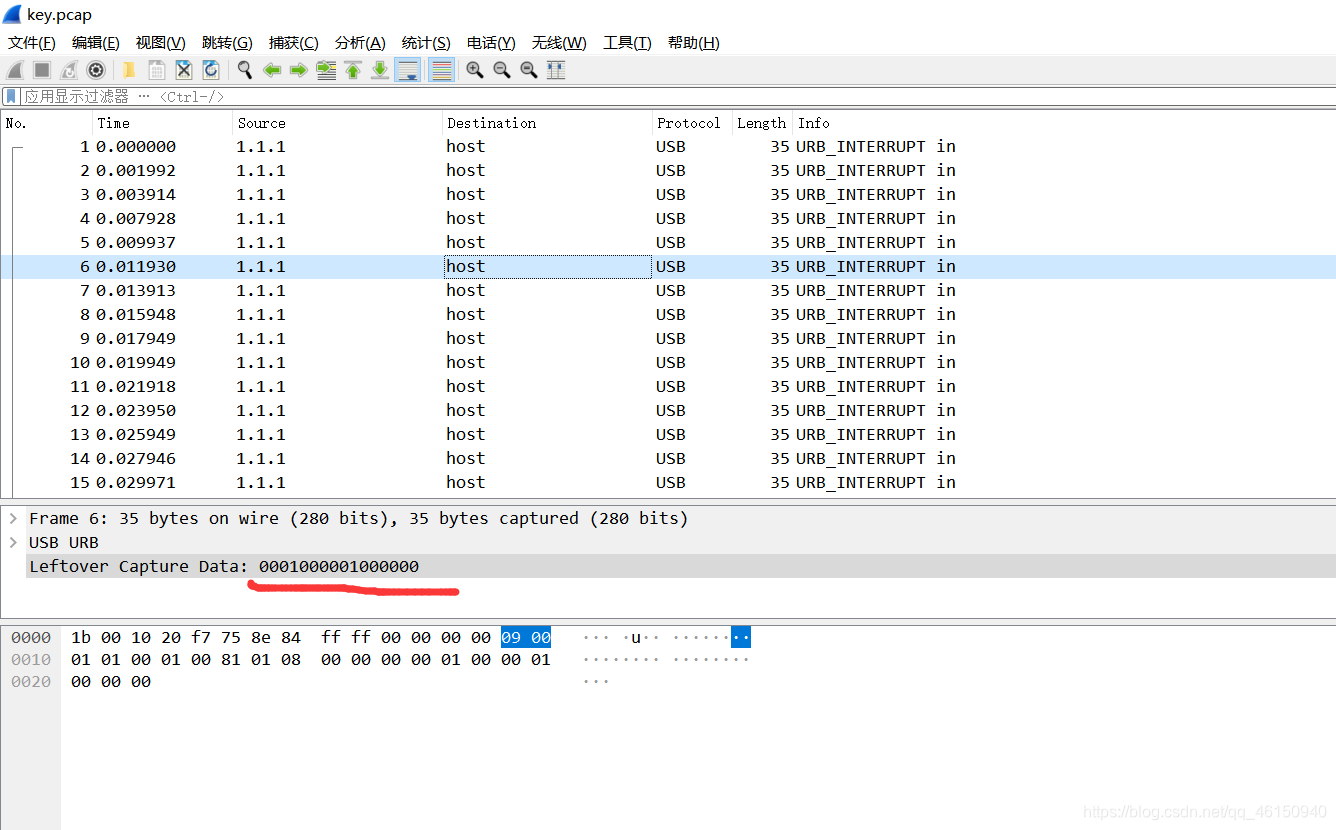Sort by the No. column header

(x=47, y=123)
